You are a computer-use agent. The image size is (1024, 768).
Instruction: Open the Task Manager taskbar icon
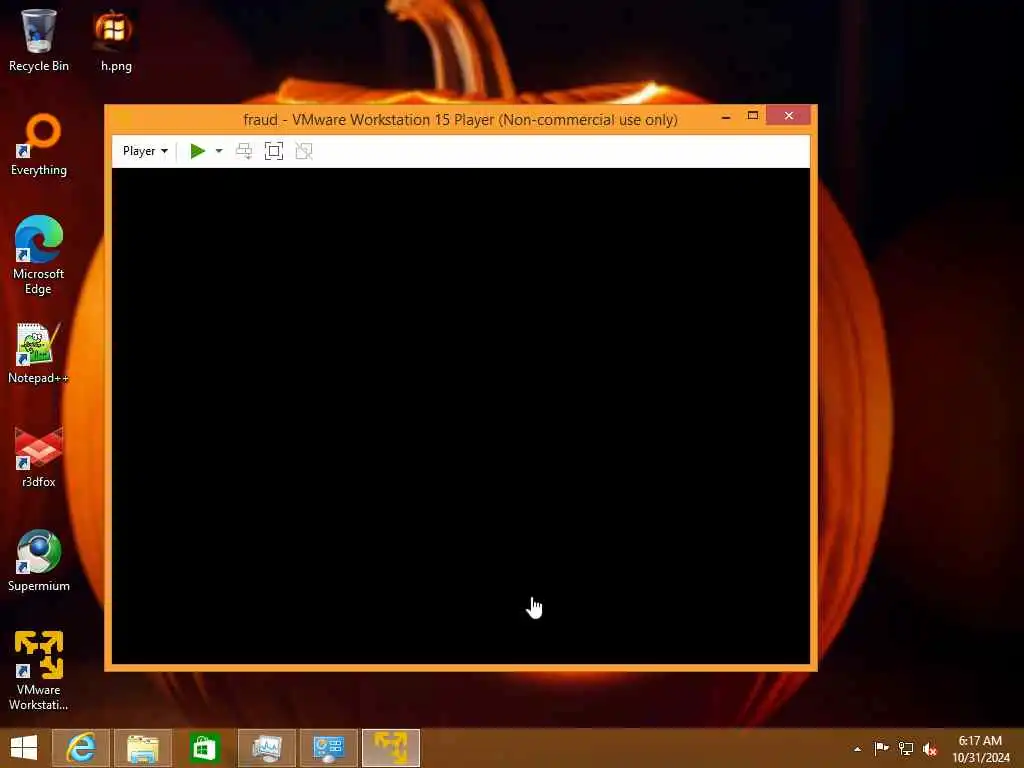click(x=267, y=748)
